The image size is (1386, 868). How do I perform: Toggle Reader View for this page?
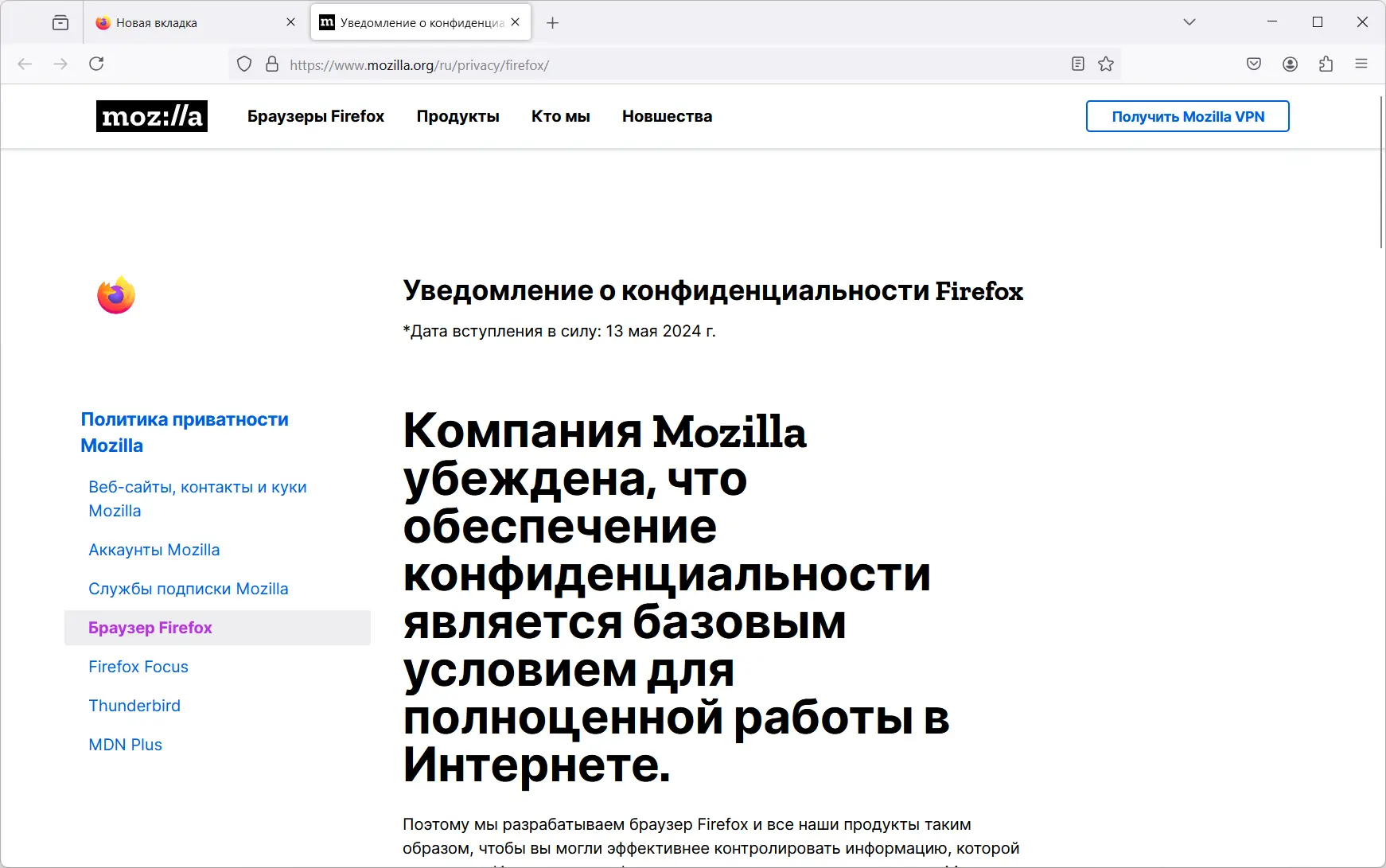point(1078,64)
